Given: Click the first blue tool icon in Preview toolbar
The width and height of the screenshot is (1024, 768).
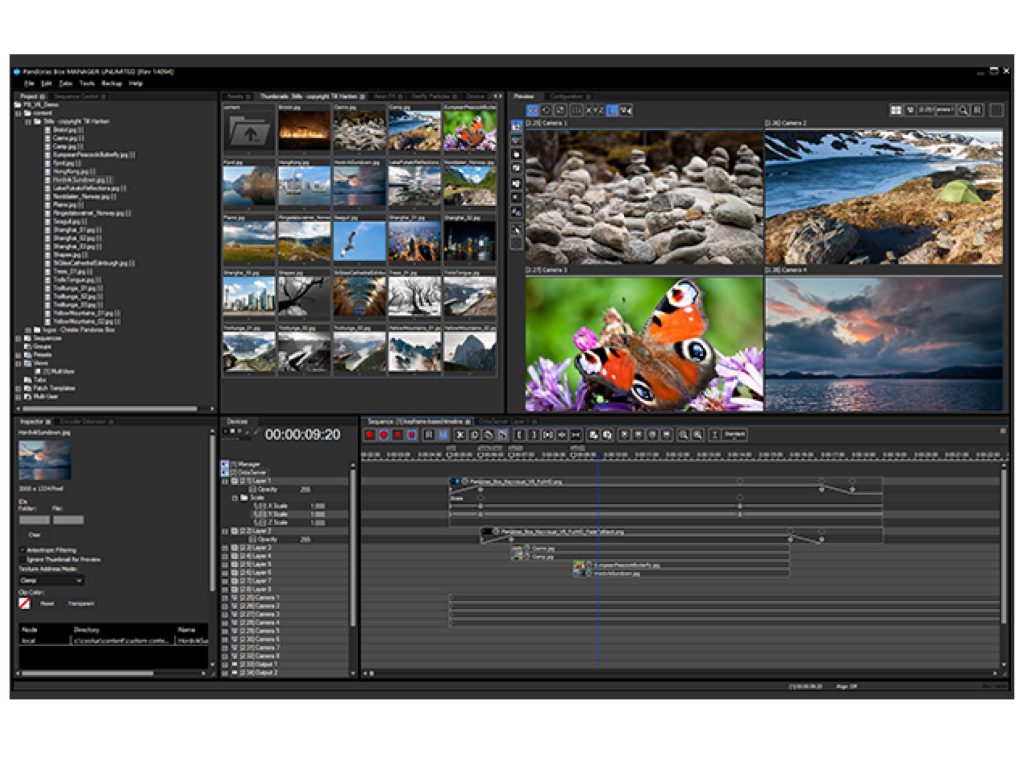Looking at the screenshot, I should coord(532,110).
